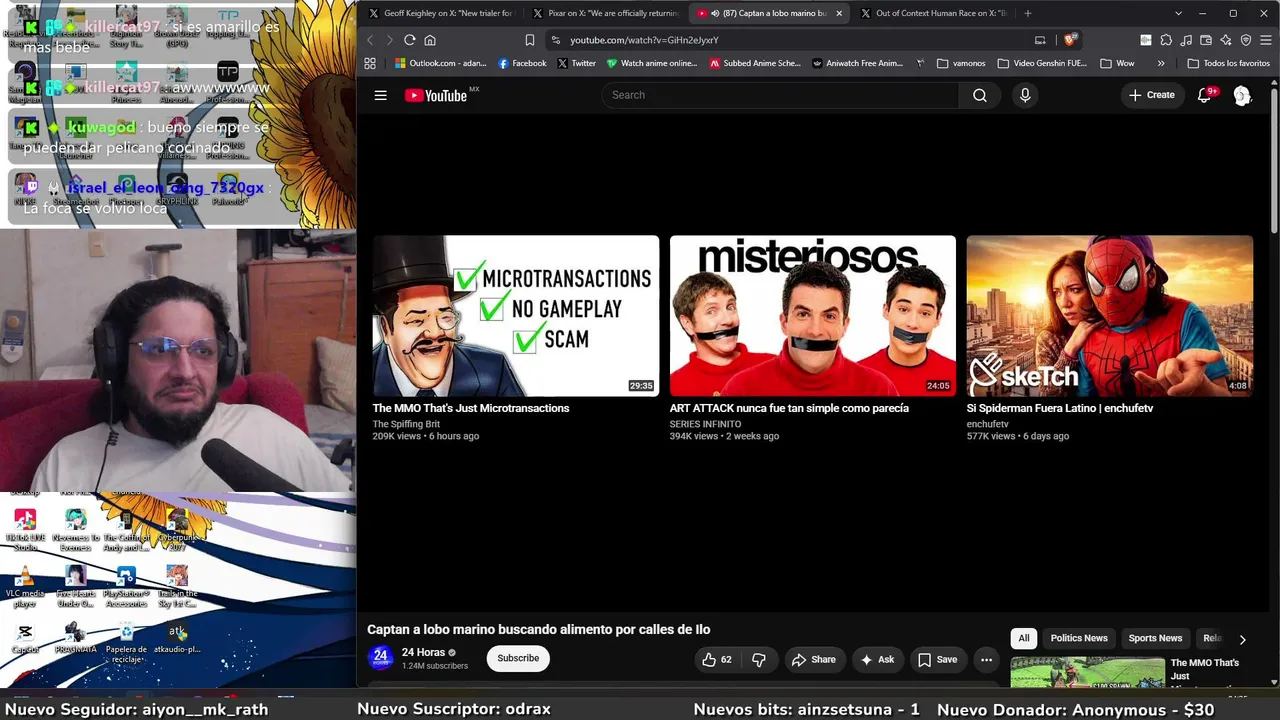Reload the page in the browser
The height and width of the screenshot is (720, 1280).
click(x=409, y=40)
